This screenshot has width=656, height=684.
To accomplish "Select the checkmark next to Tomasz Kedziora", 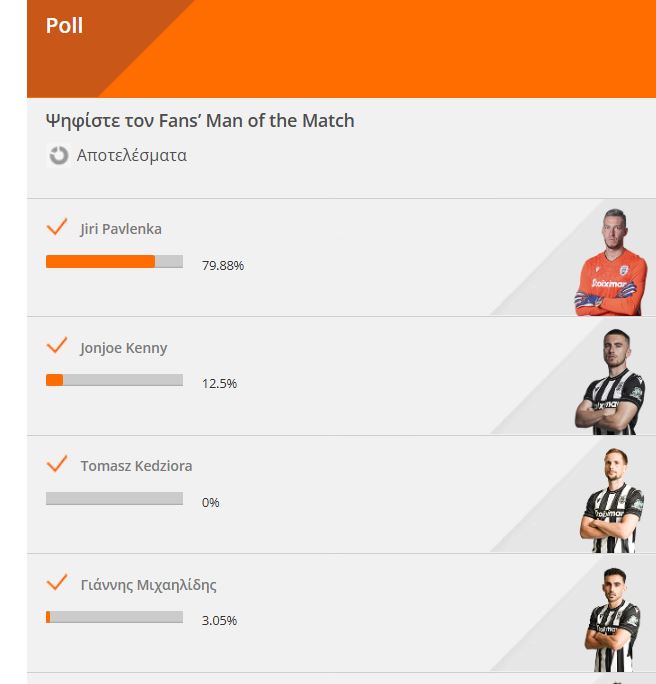I will (57, 463).
